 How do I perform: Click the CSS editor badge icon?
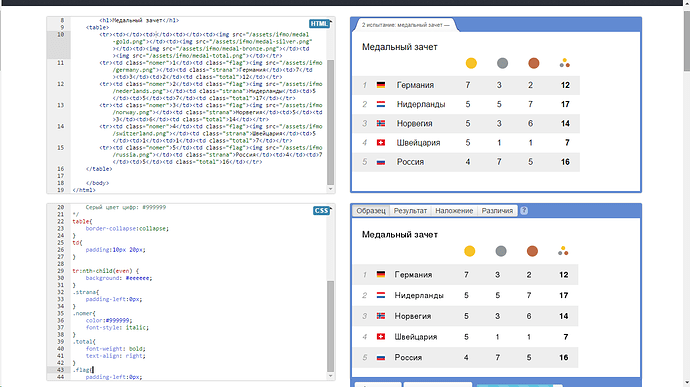click(x=321, y=211)
